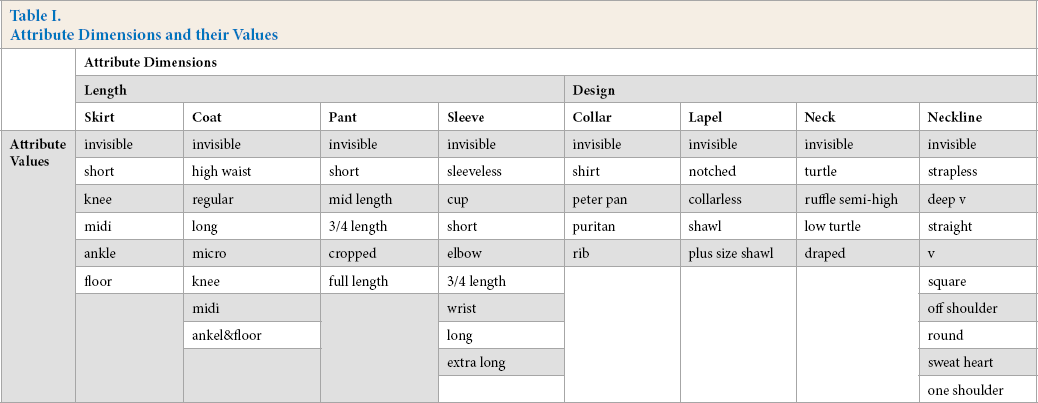Select the Attribute Dimensions header cell

pos(555,62)
